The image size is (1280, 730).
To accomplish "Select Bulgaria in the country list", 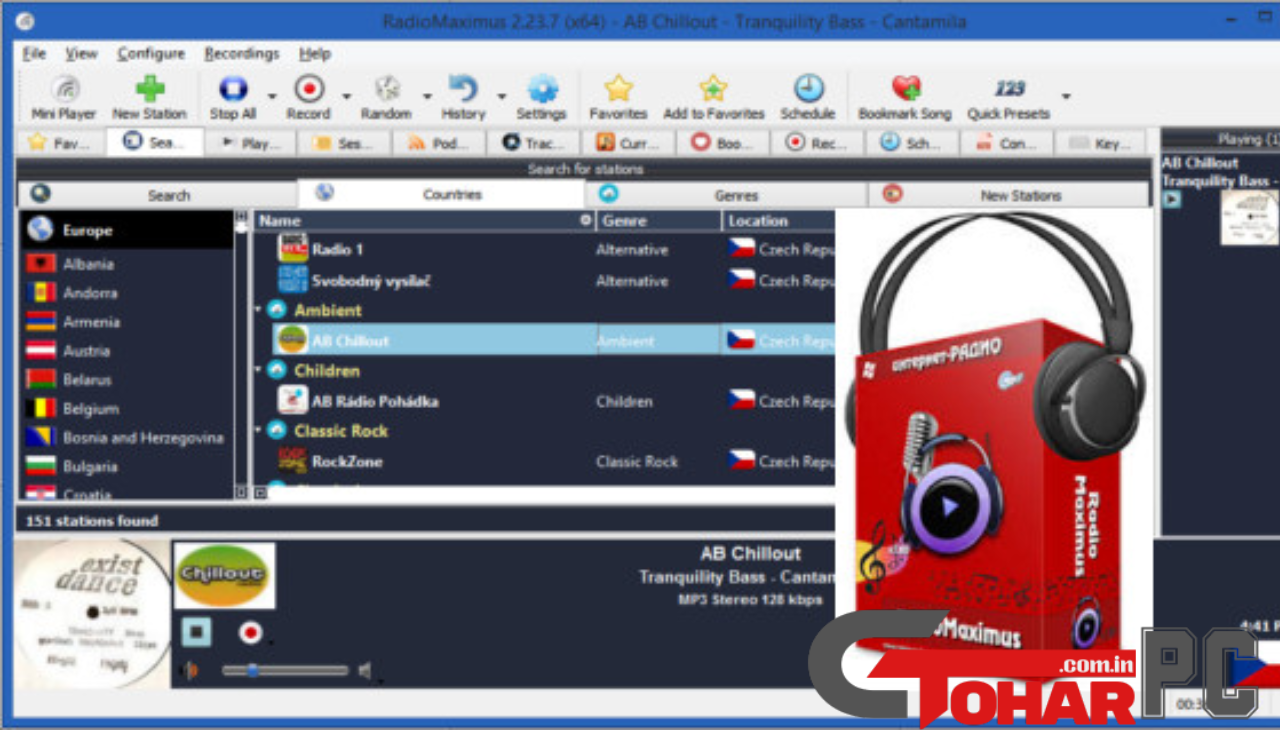I will (x=127, y=467).
